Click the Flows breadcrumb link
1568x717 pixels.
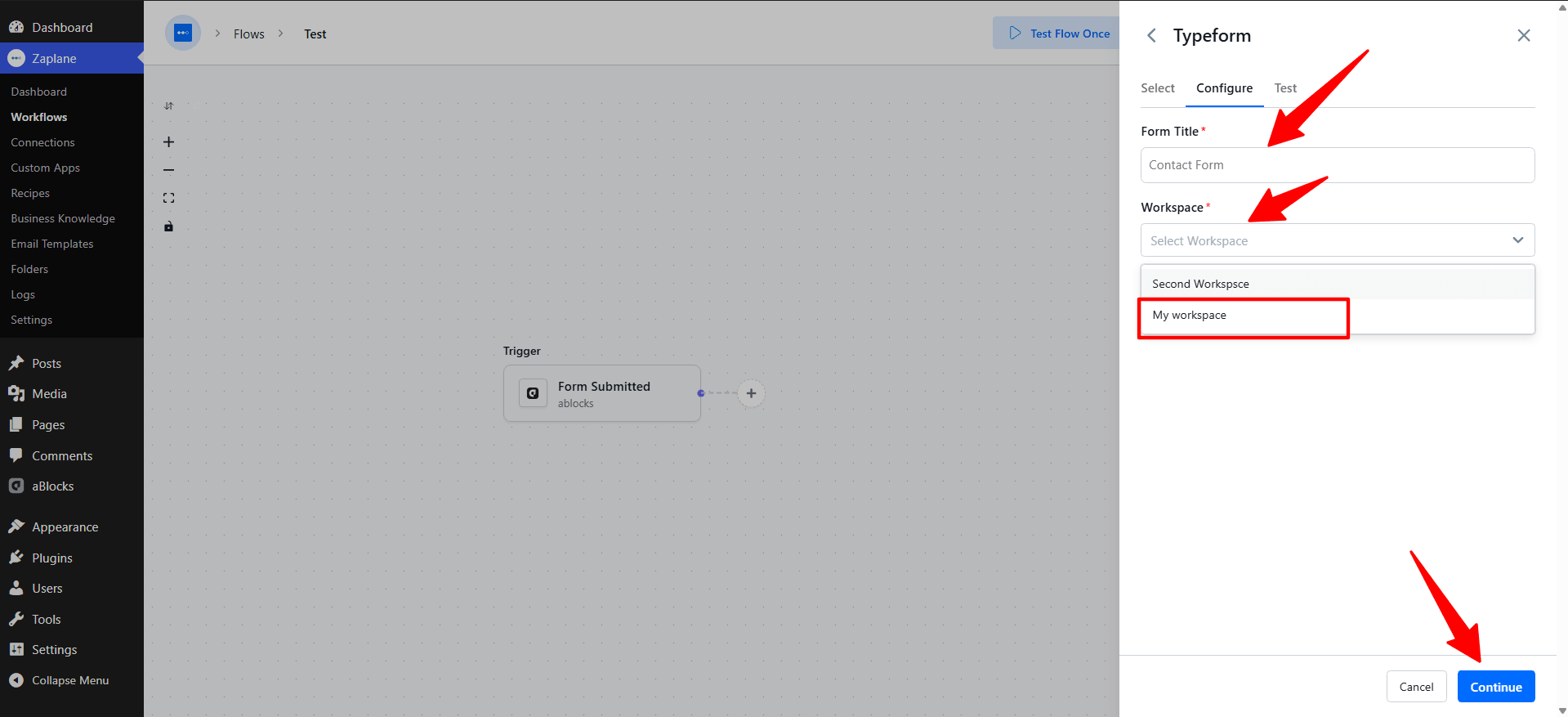point(249,34)
